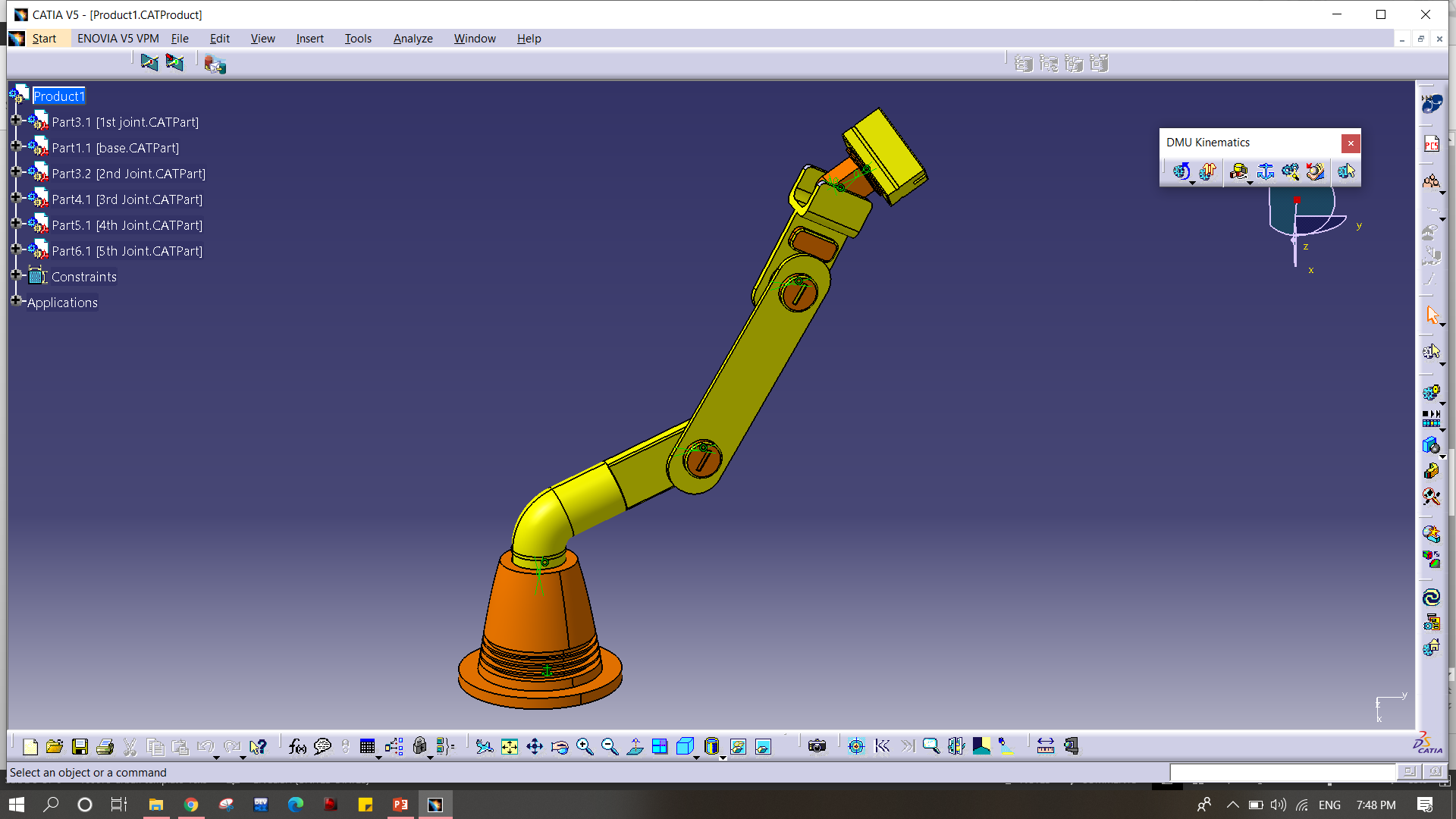1456x819 pixels.
Task: Open the Formula f(x) tool
Action: 297,747
